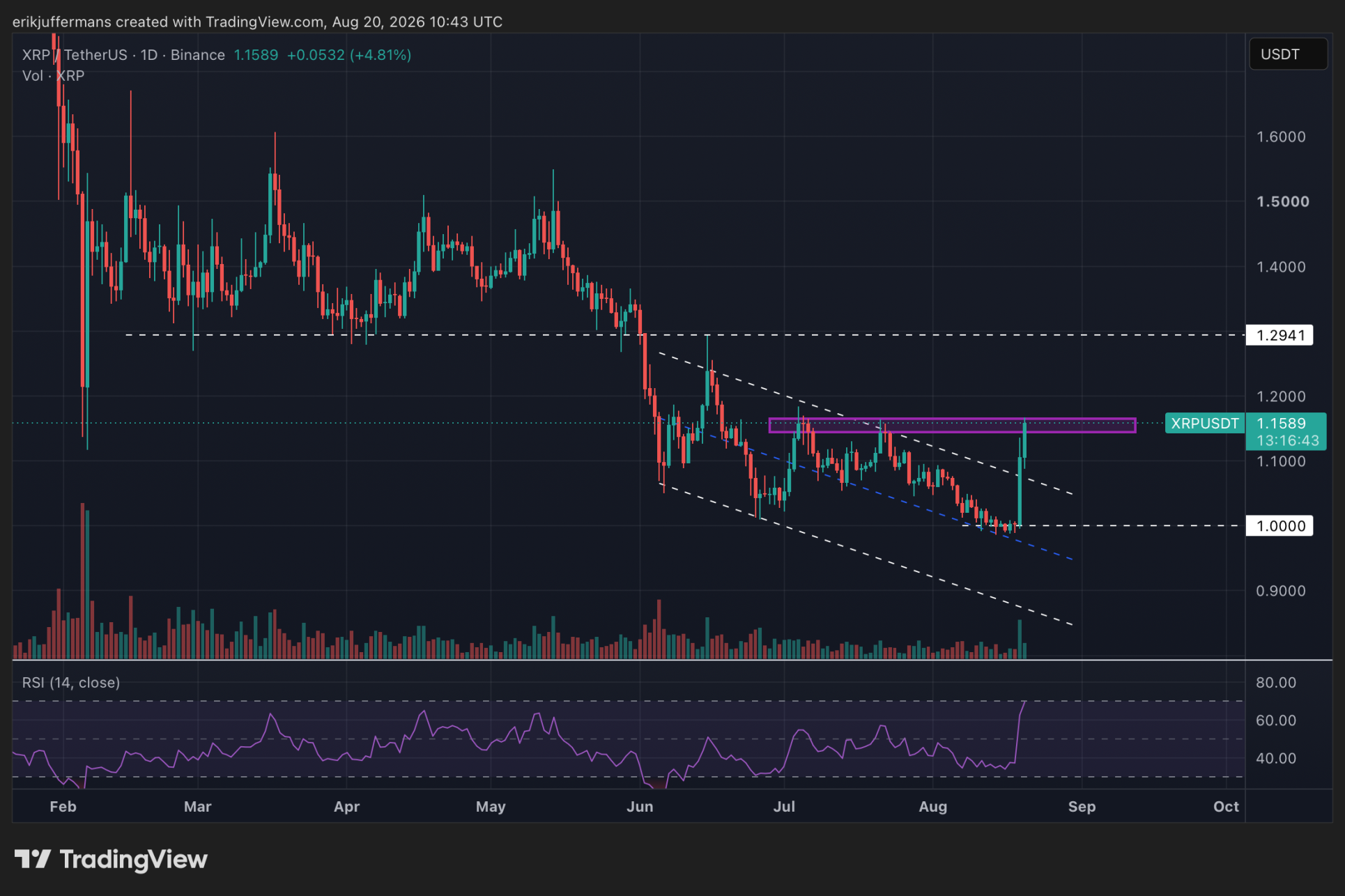Click the 13:16:43 candle countdown
This screenshot has width=1345, height=896.
(1288, 440)
